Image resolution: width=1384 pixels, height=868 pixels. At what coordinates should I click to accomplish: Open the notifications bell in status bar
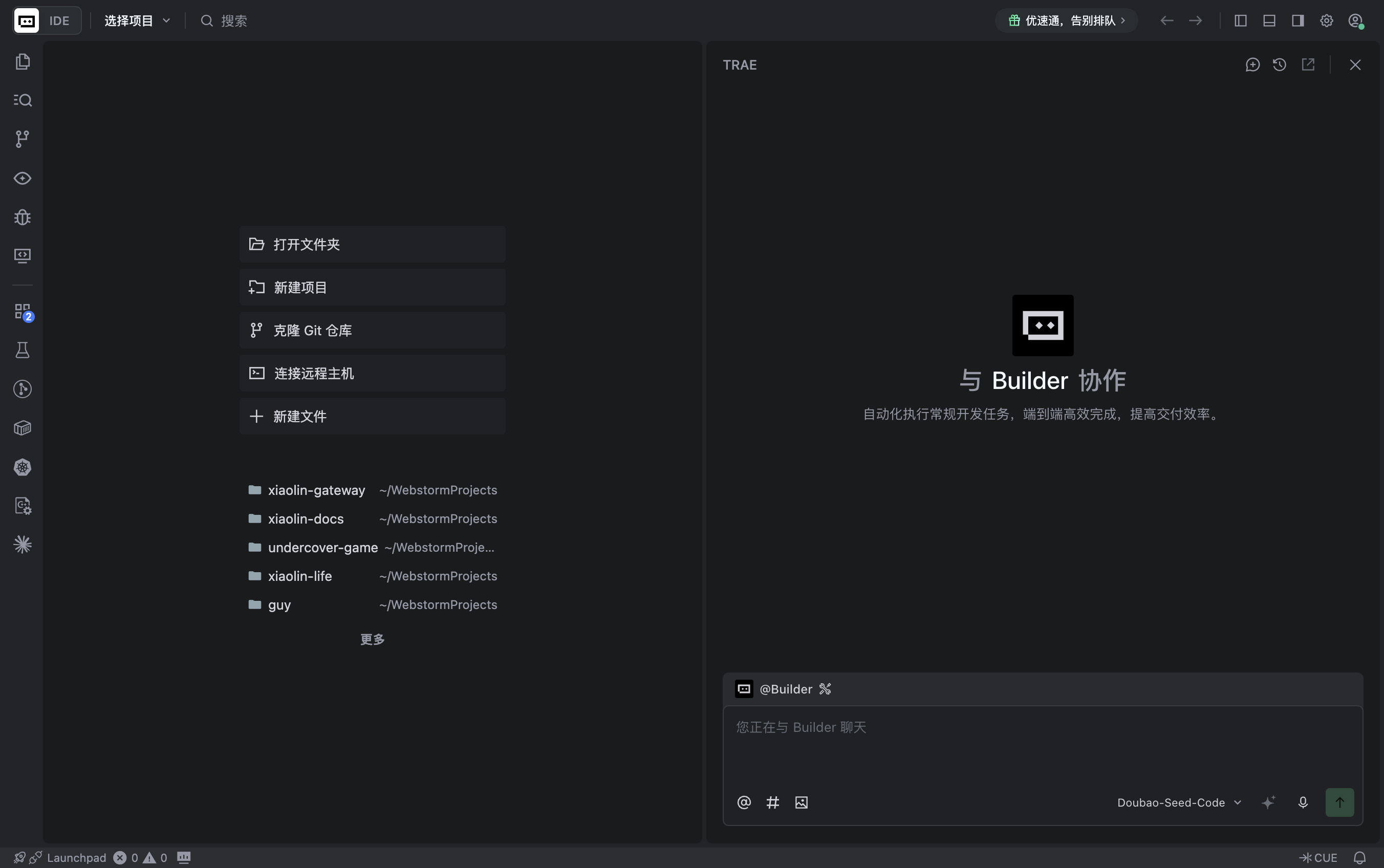tap(1359, 858)
